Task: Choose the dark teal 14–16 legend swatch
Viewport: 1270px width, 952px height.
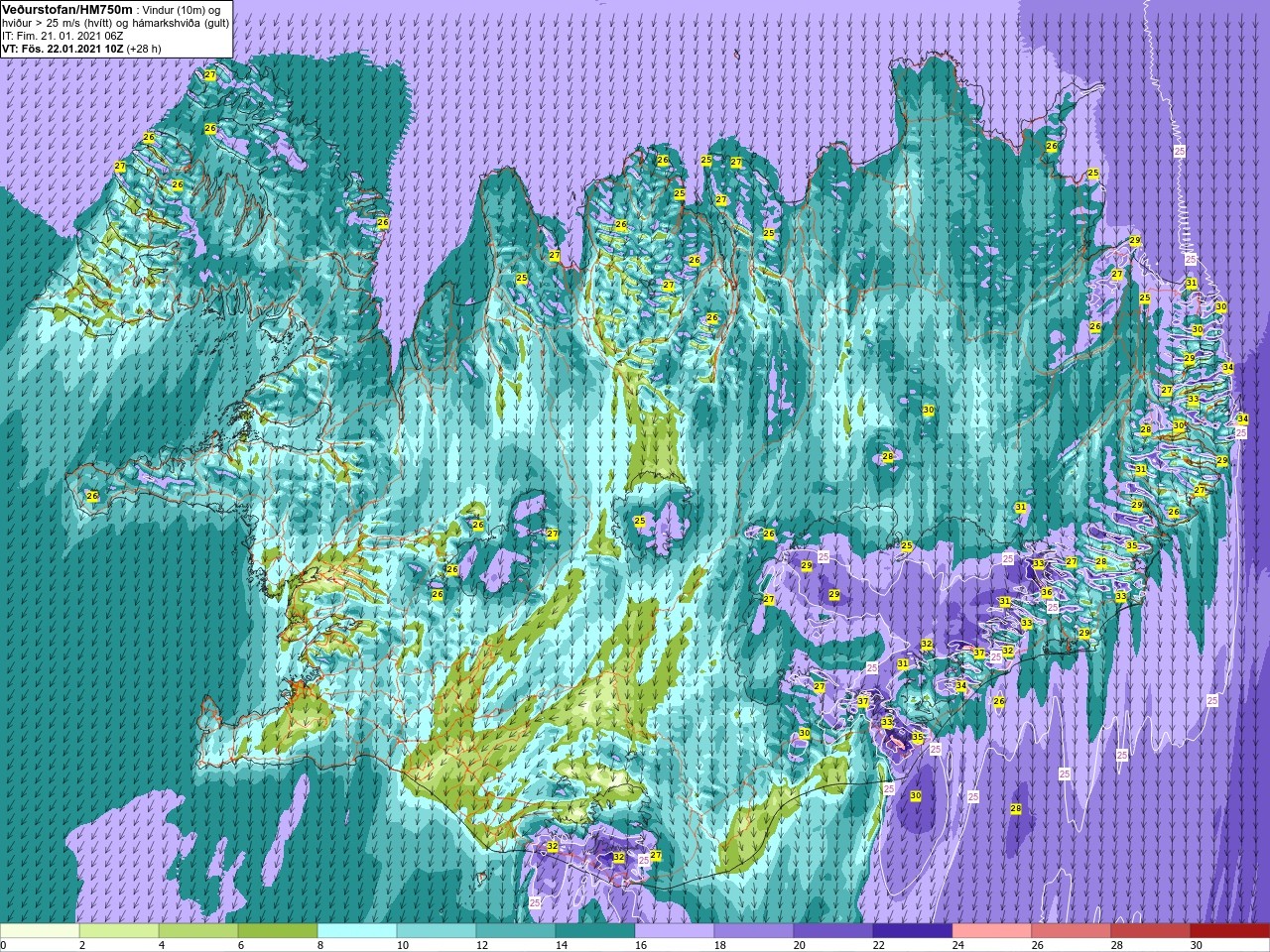Action: [595, 931]
